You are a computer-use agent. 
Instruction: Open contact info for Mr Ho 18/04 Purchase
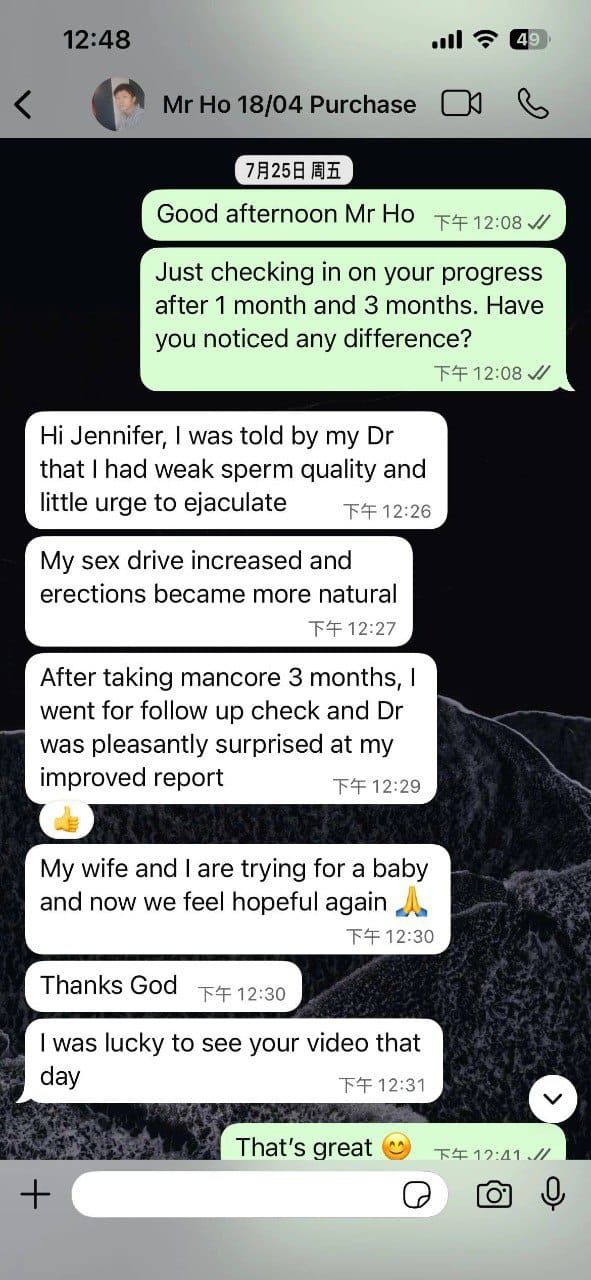click(x=289, y=104)
